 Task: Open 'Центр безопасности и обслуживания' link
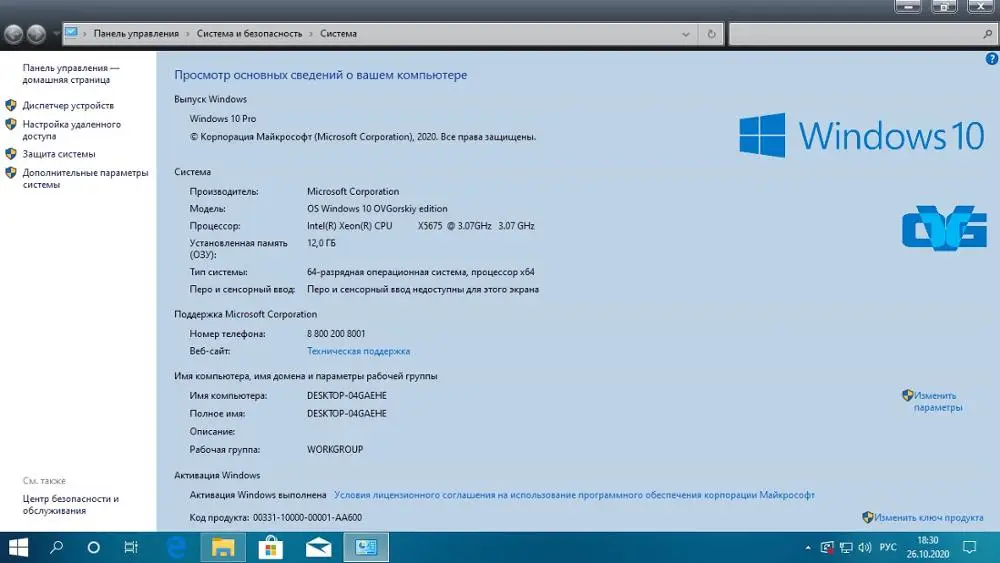71,504
